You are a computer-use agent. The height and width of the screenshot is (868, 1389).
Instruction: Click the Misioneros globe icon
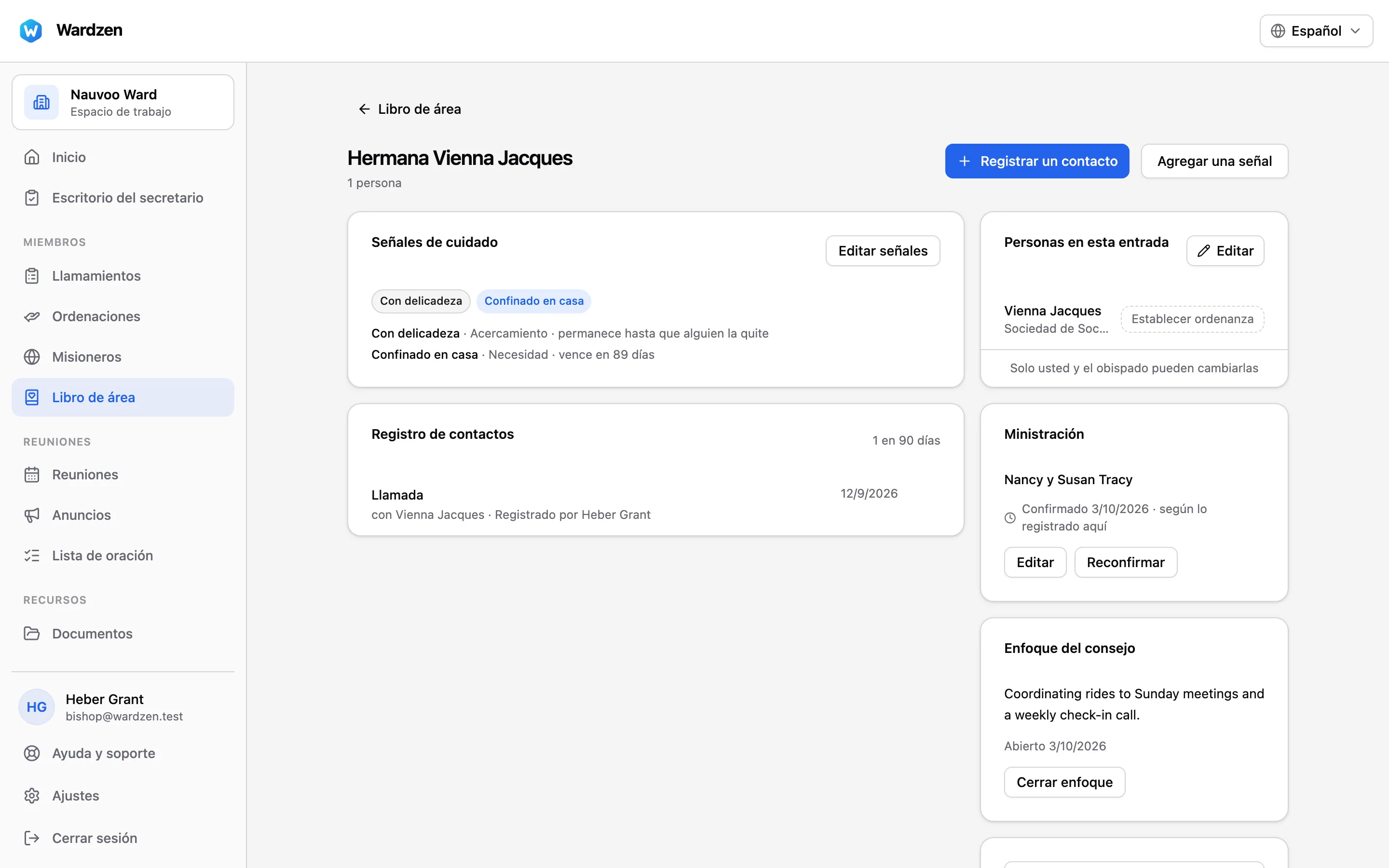[x=32, y=356]
